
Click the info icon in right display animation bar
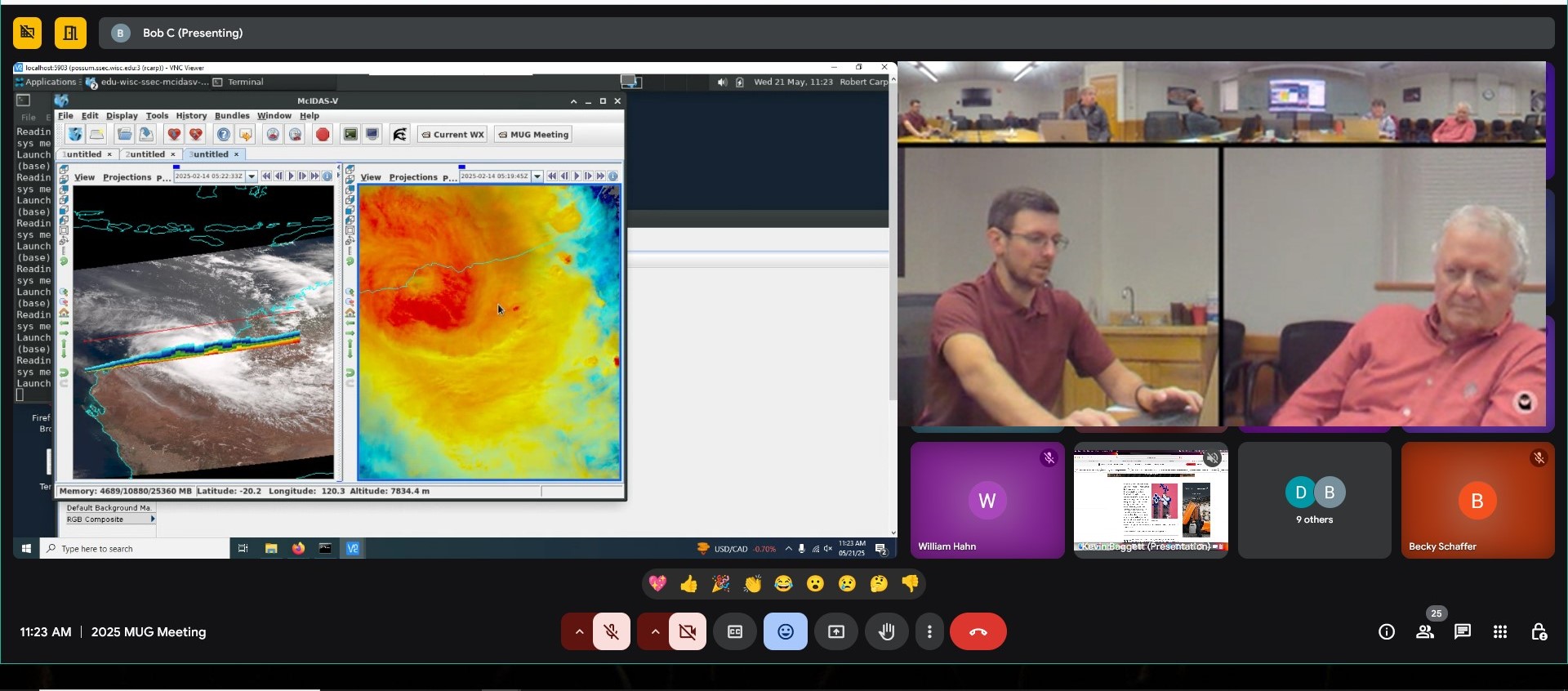612,176
